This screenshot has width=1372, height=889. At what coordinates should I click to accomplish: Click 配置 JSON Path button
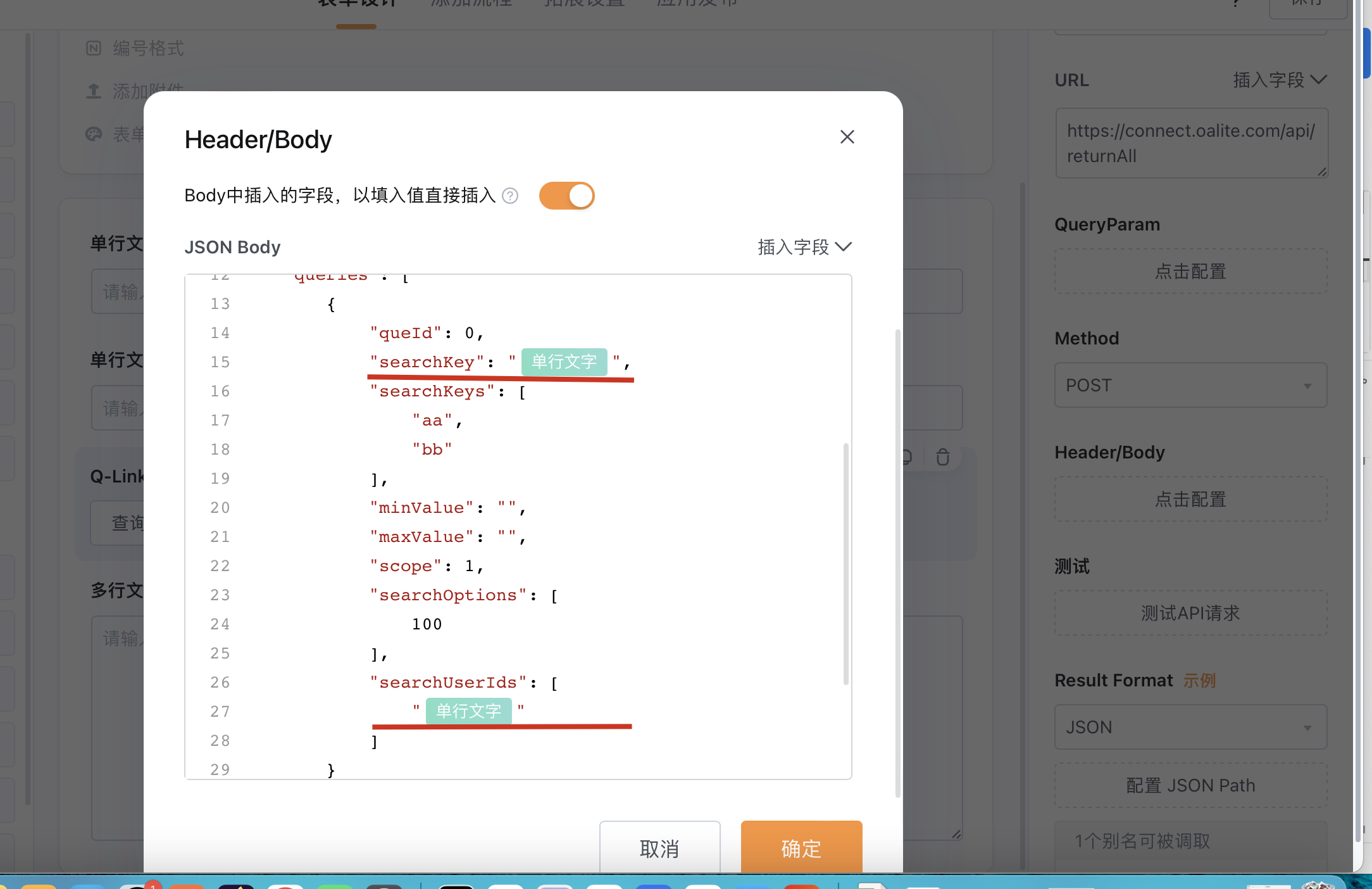[x=1191, y=786]
